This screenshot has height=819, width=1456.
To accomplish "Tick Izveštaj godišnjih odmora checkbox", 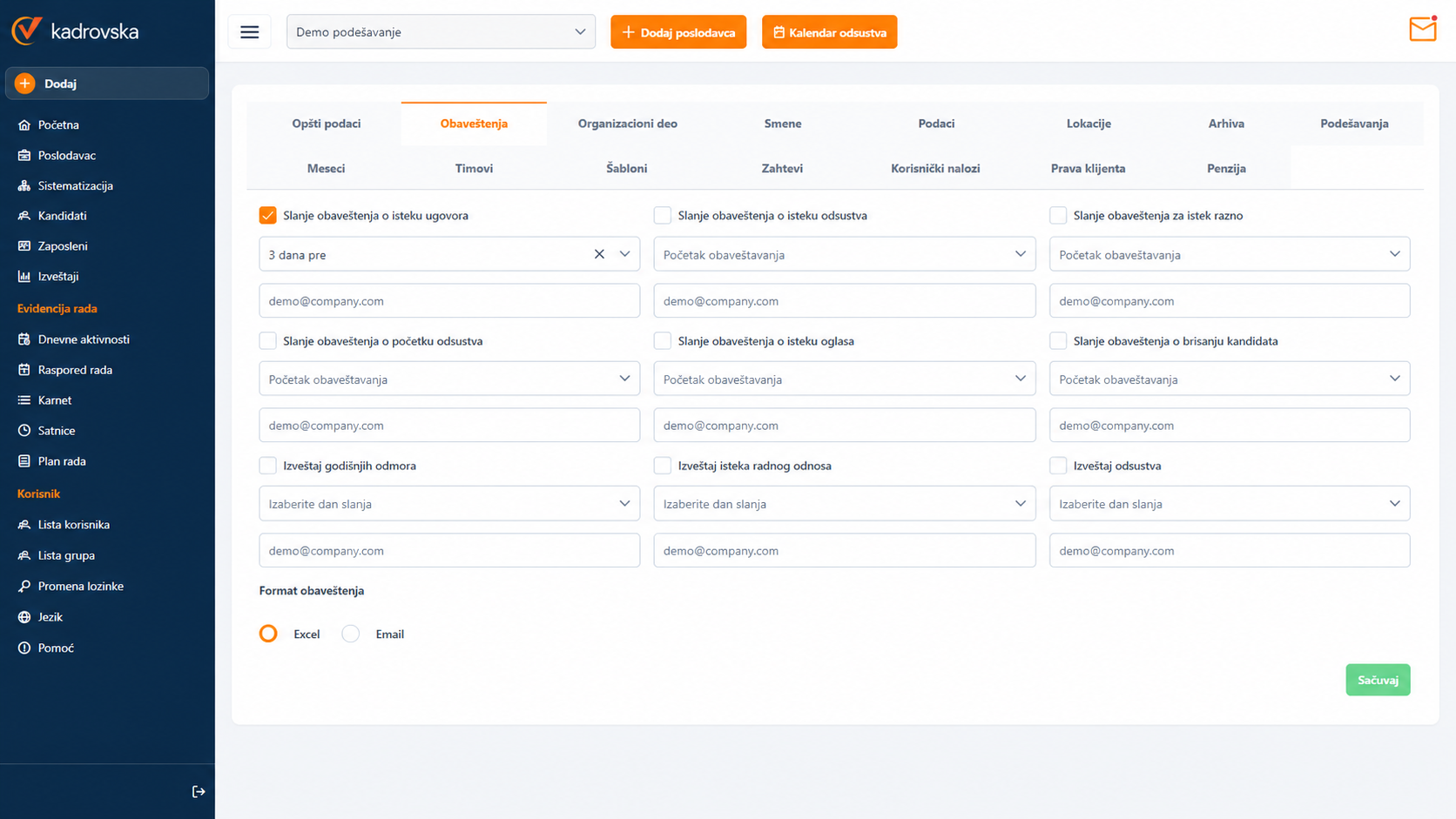I will click(268, 466).
